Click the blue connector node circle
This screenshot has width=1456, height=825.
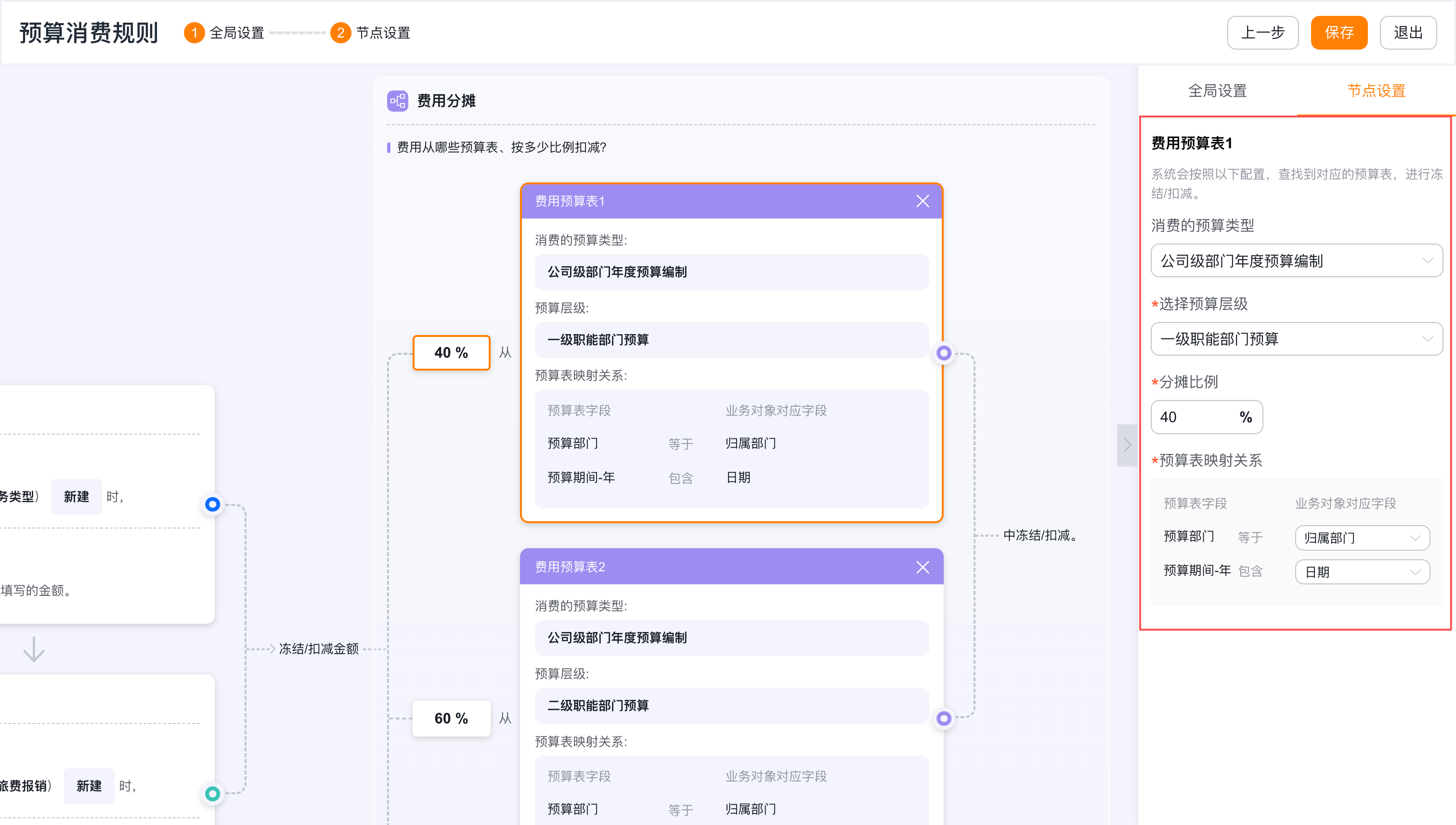(x=212, y=504)
